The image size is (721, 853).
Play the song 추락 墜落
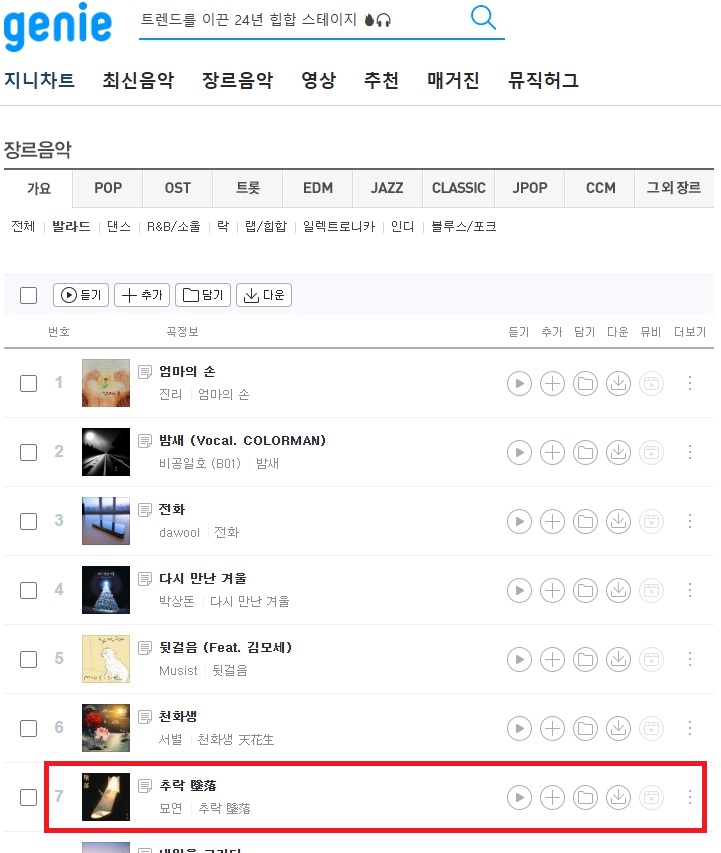(x=519, y=798)
